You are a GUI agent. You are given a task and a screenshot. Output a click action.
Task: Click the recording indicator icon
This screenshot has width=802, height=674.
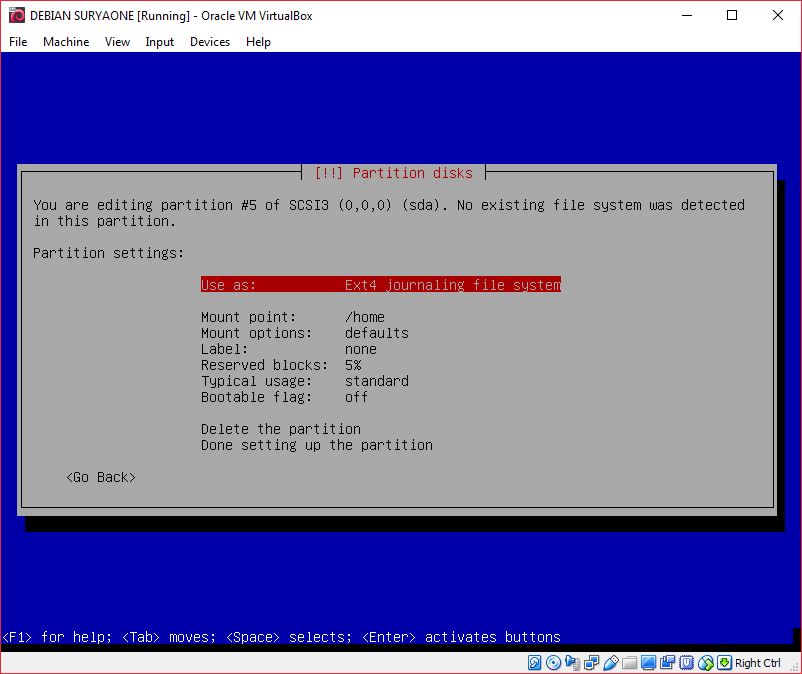coord(667,663)
